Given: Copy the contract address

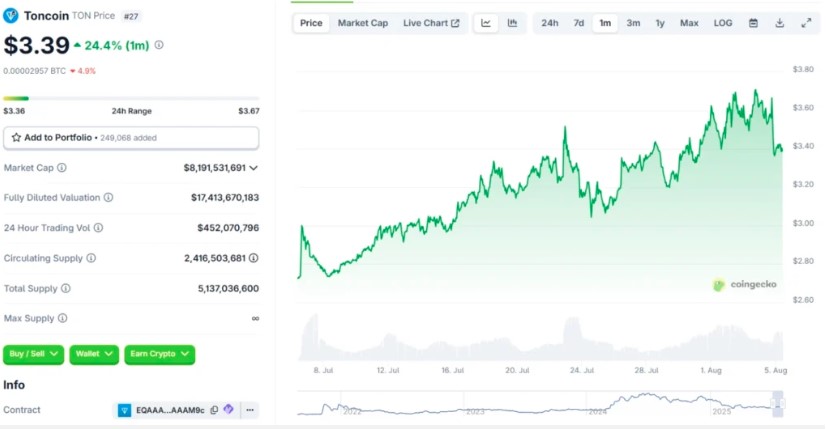Looking at the screenshot, I should pyautogui.click(x=214, y=410).
